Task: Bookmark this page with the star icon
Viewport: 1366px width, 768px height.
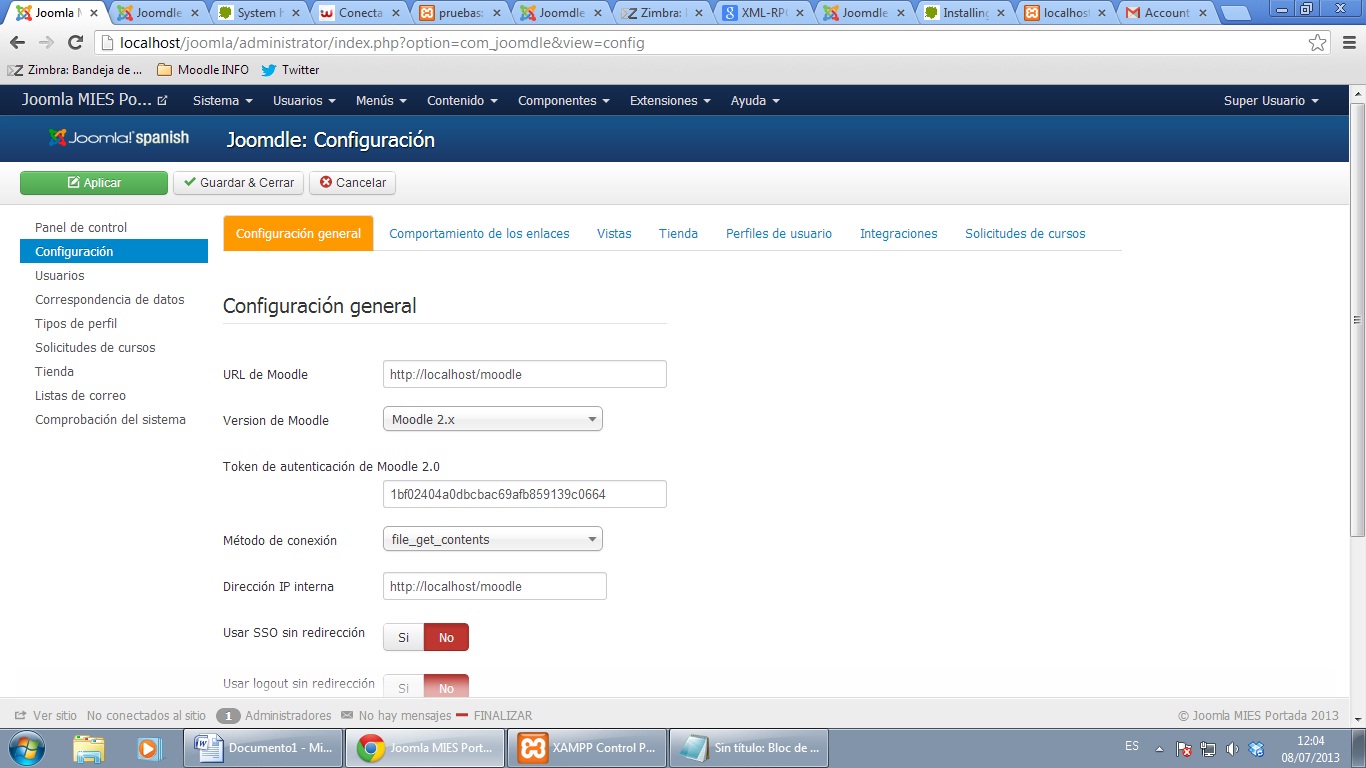Action: (x=1317, y=43)
